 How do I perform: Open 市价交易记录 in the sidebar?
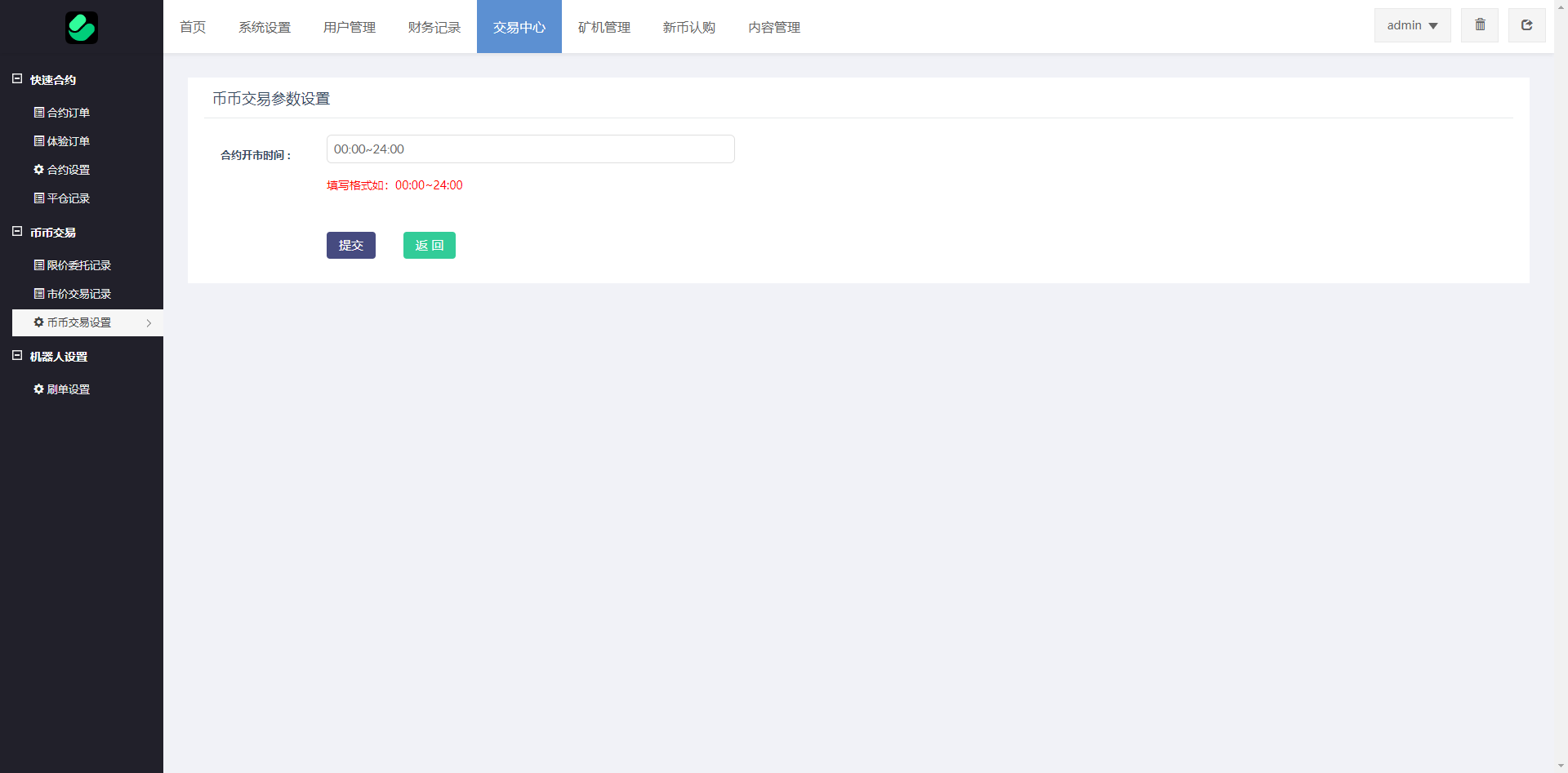pyautogui.click(x=73, y=294)
